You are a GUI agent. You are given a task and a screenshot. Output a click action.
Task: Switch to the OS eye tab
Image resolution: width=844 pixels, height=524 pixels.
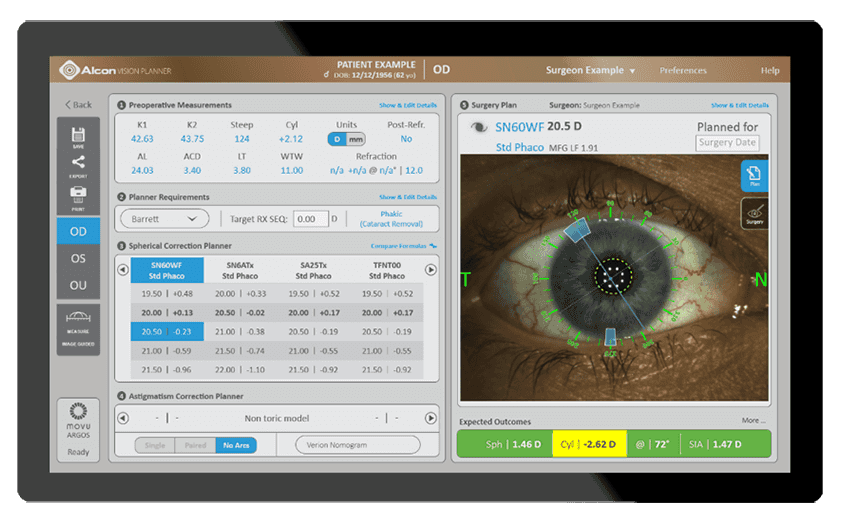[x=78, y=258]
